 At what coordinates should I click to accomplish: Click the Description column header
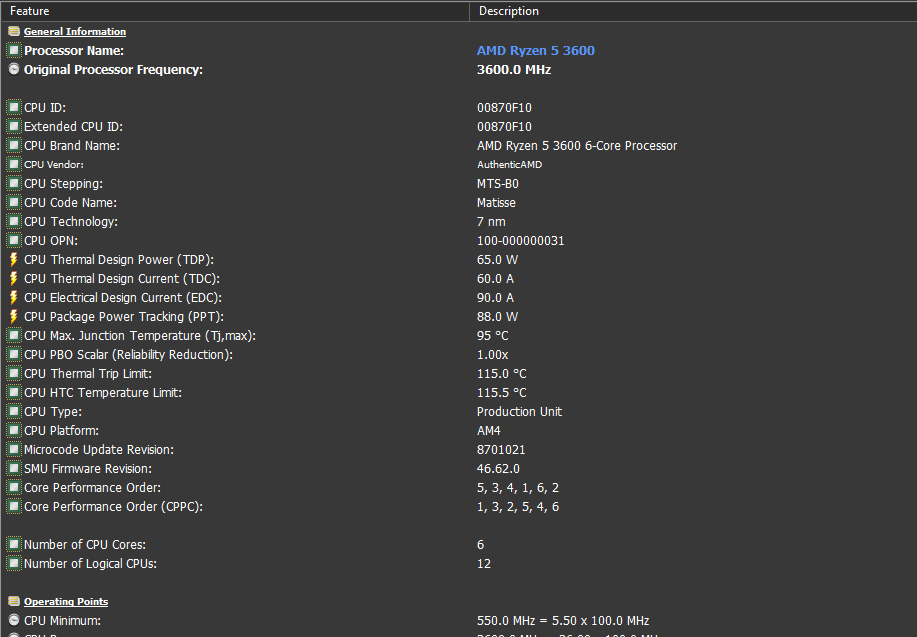(x=693, y=11)
